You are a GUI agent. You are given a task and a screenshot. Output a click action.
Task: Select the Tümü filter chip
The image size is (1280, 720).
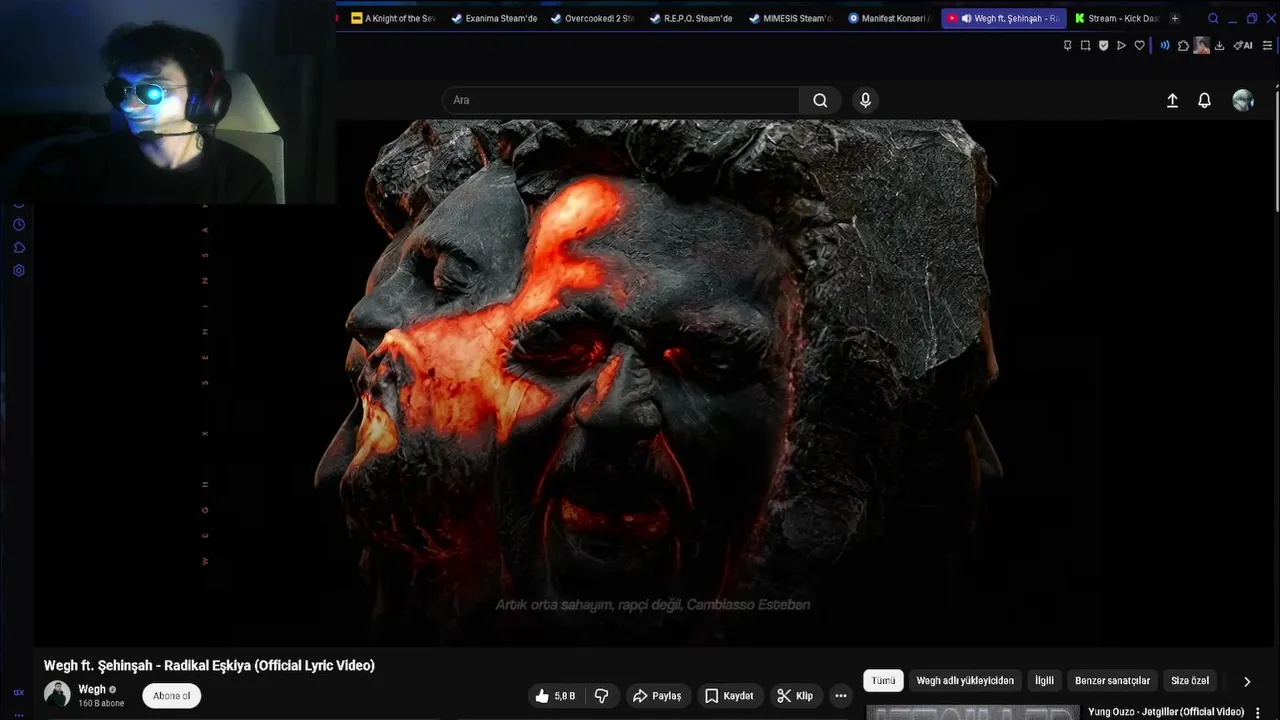(x=884, y=681)
